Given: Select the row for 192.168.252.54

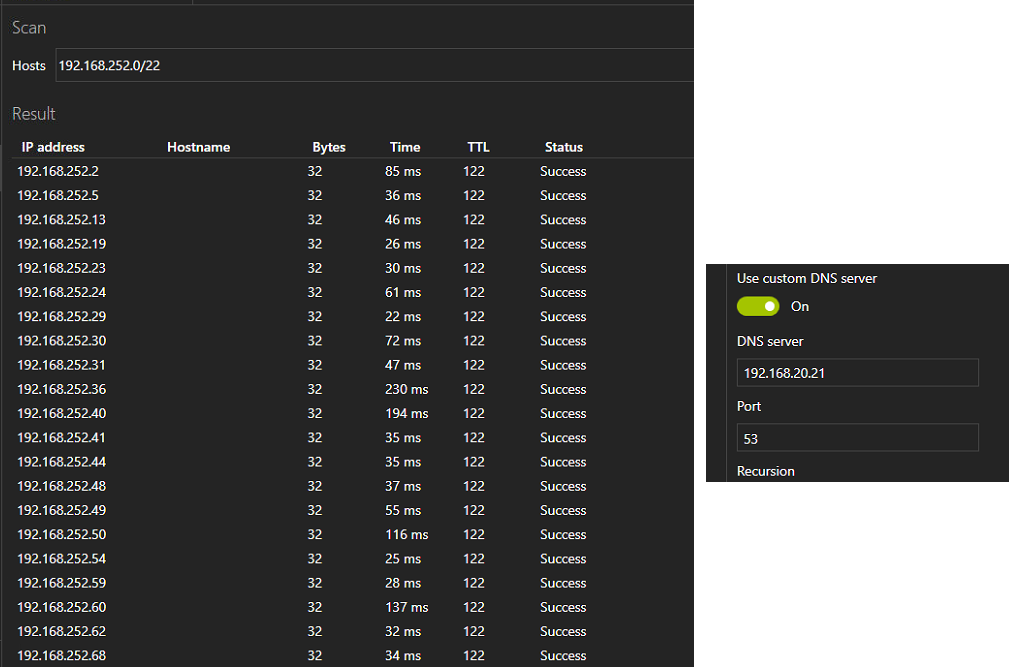Looking at the screenshot, I should pos(352,559).
